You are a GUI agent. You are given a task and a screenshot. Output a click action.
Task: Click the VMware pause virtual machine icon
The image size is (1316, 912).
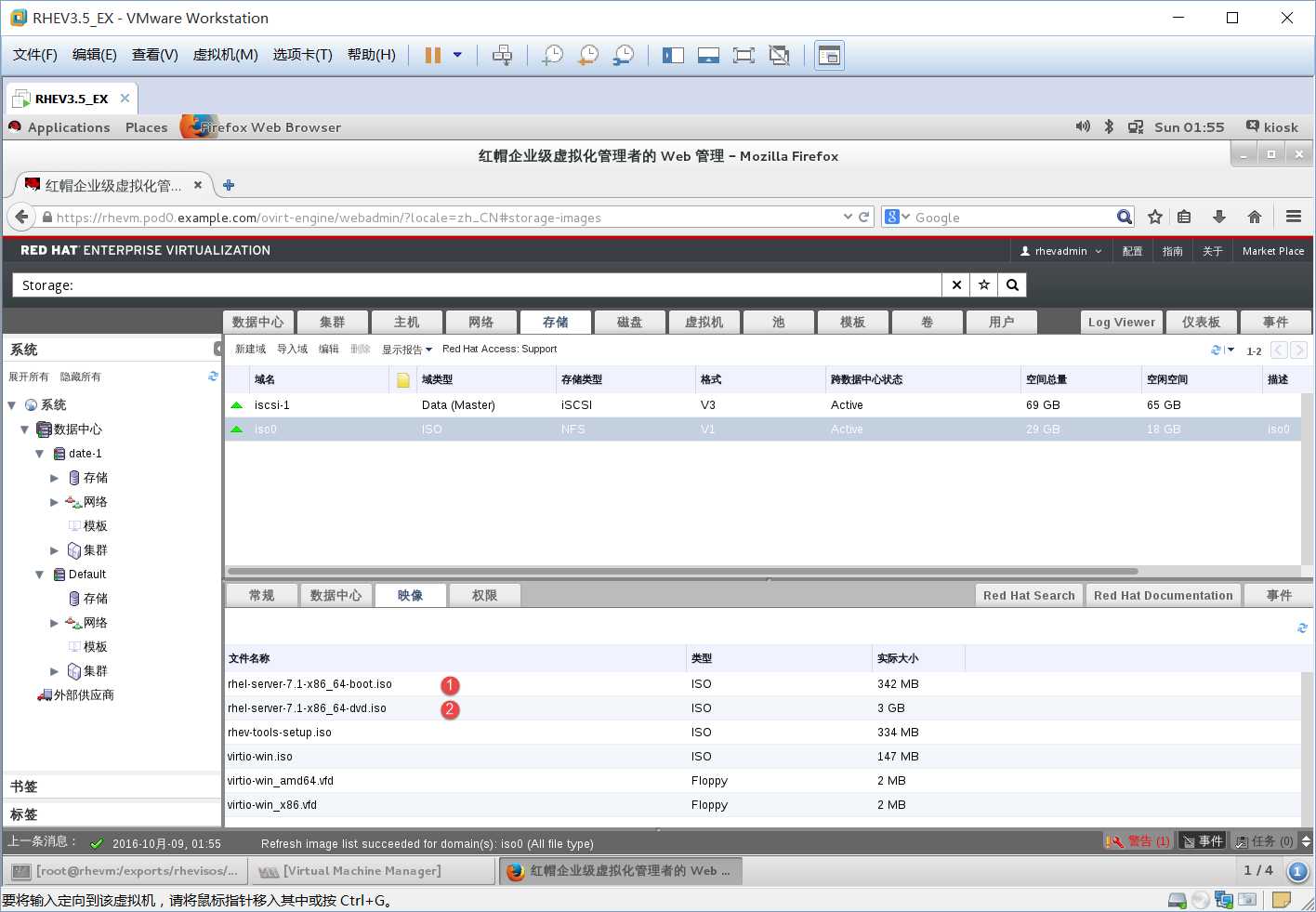[x=433, y=56]
